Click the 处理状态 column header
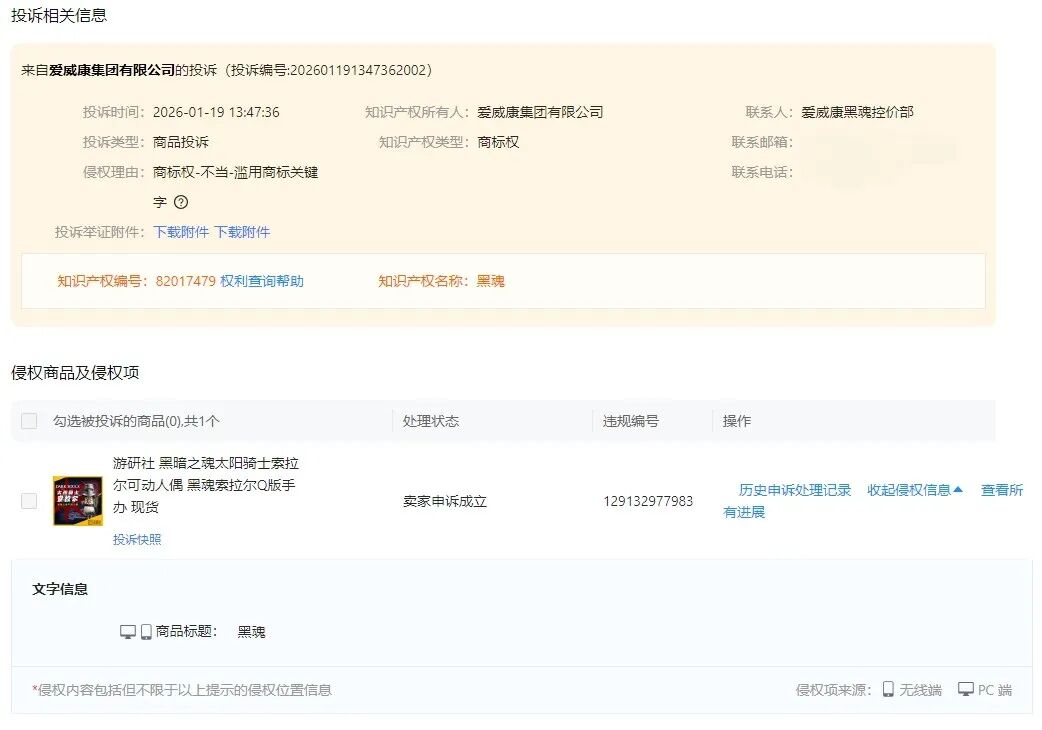 point(431,421)
